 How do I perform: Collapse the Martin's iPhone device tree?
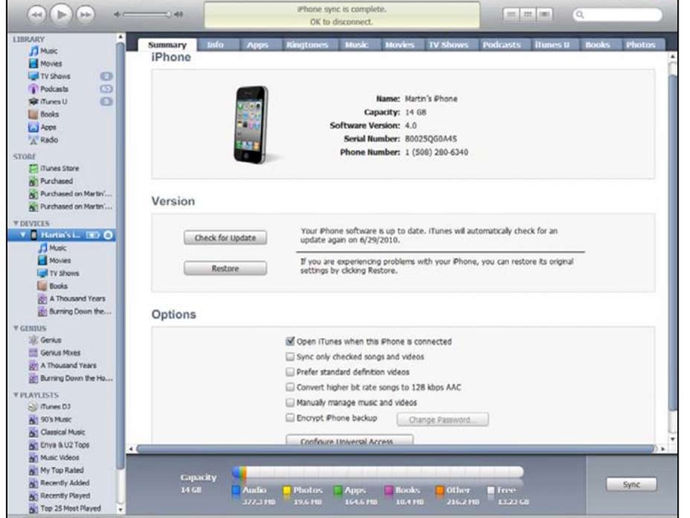point(22,235)
